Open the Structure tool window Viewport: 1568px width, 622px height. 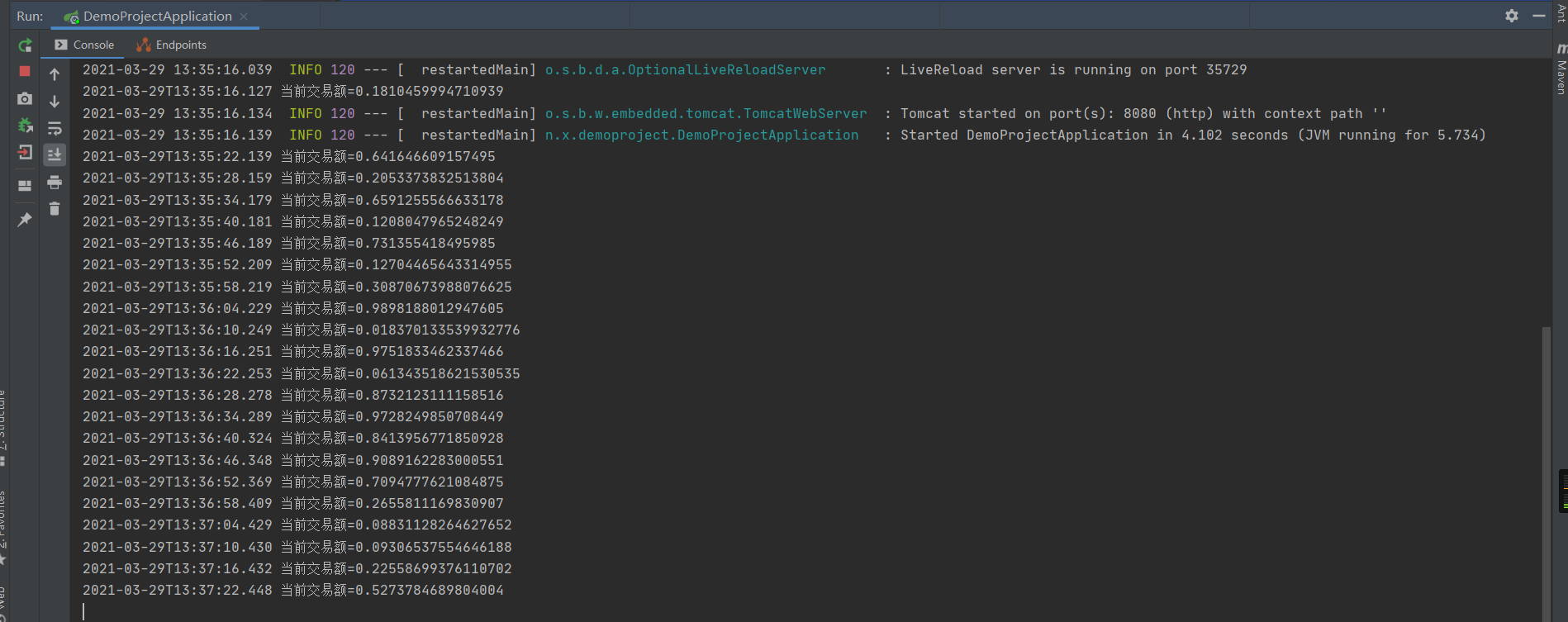click(3, 427)
